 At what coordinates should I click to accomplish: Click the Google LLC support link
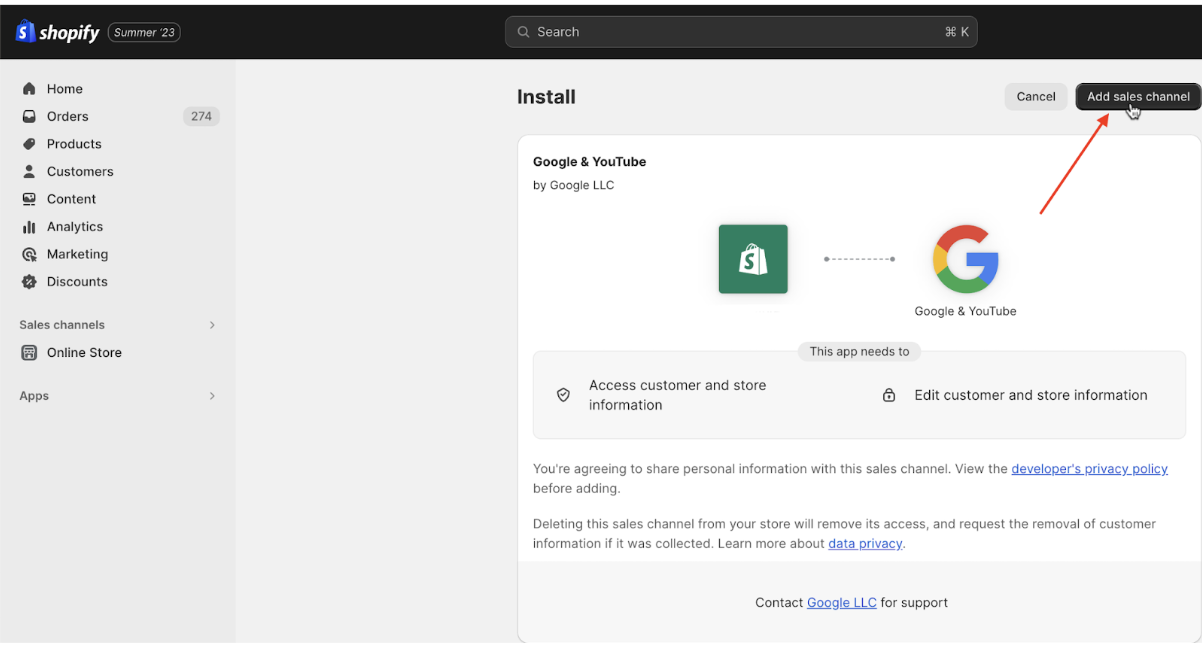coord(842,603)
